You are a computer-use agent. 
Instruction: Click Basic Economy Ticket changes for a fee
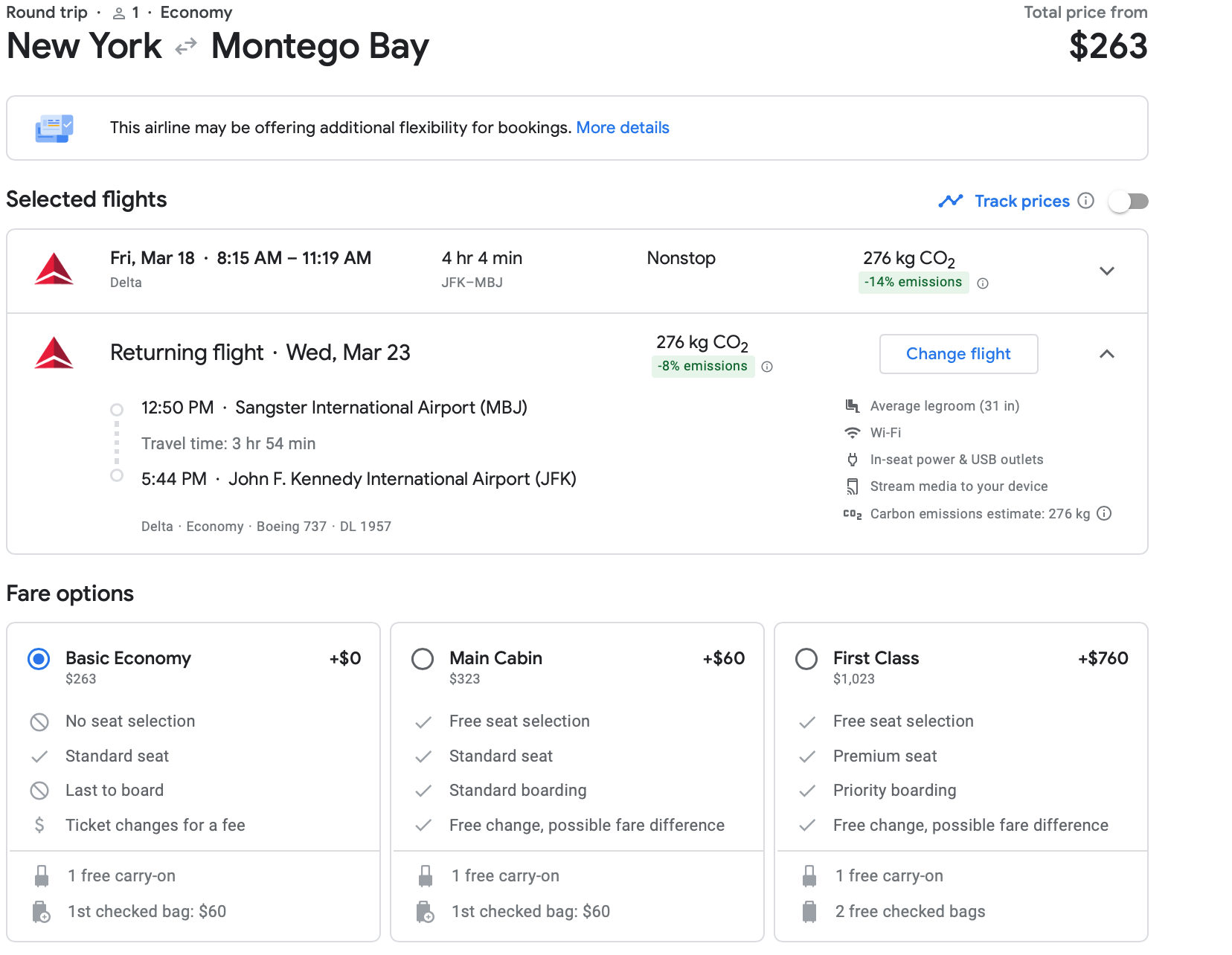click(x=155, y=826)
